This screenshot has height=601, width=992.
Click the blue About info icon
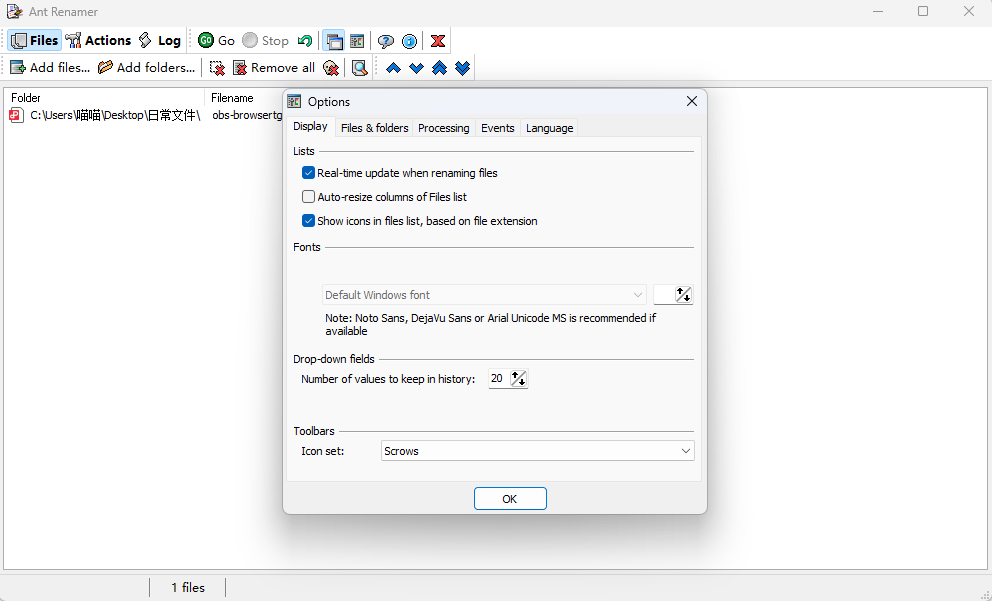[x=409, y=41]
